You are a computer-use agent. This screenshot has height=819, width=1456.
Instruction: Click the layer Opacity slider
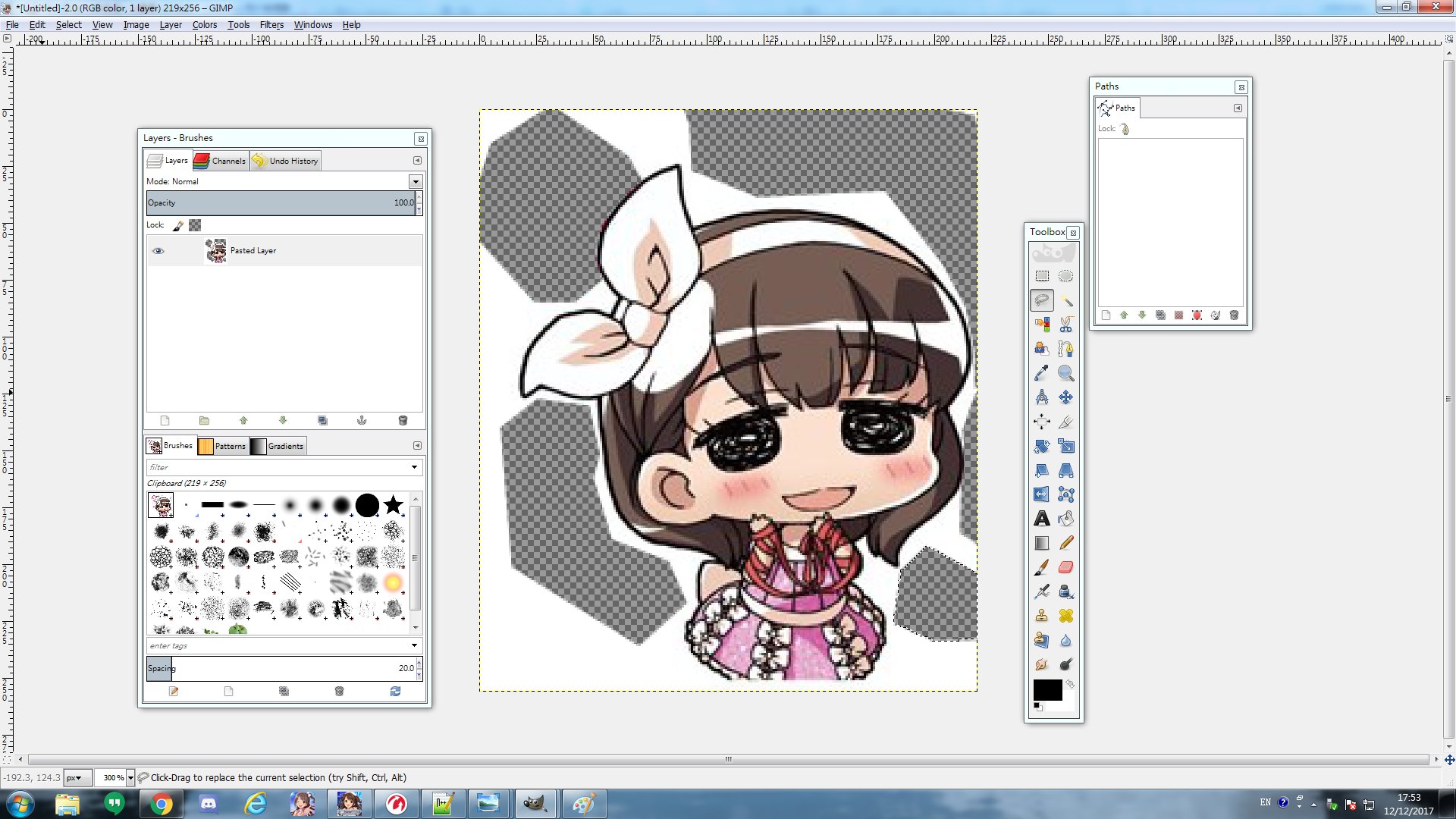click(x=281, y=202)
